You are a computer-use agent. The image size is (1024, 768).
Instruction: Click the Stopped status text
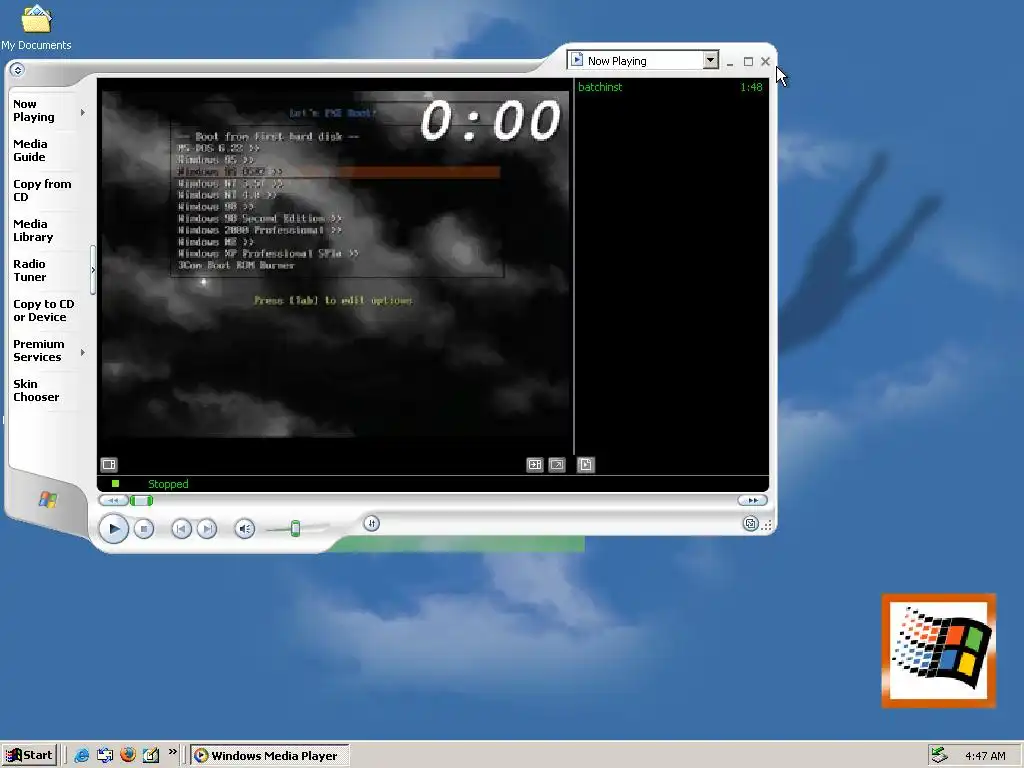[x=168, y=484]
